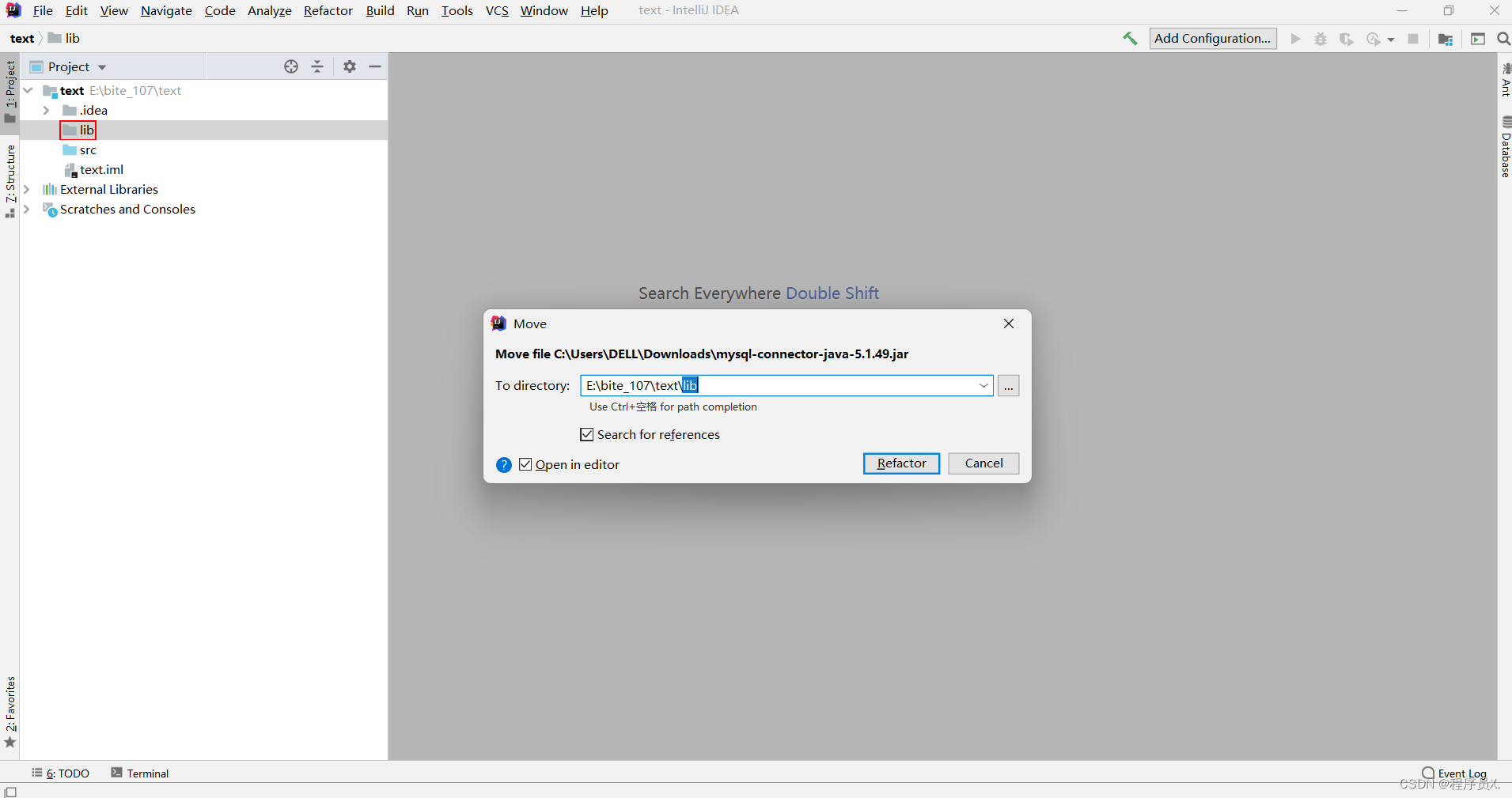Click the browse ... button for directory
Viewport: 1512px width, 798px height.
[x=1008, y=385]
